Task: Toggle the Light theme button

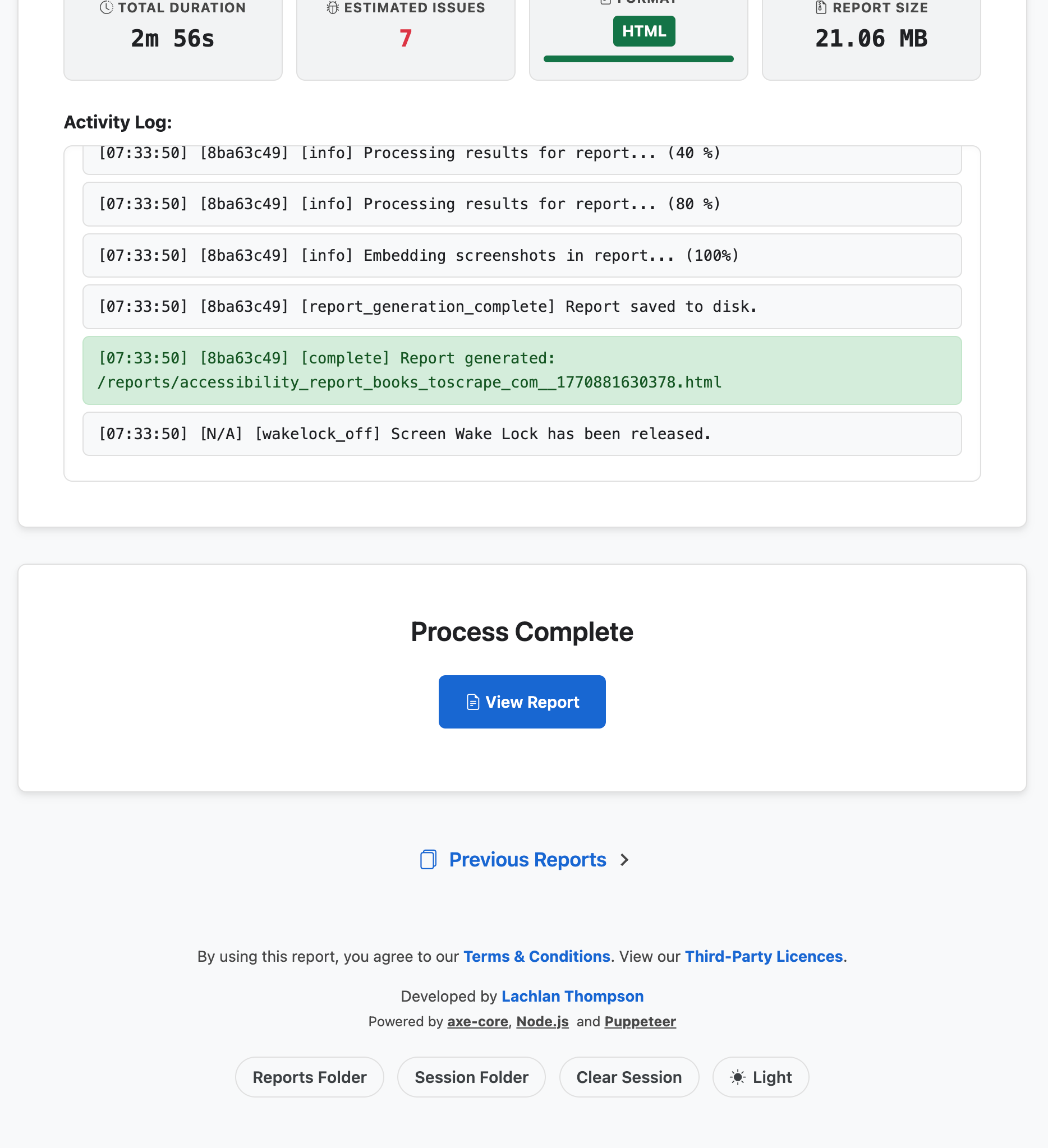Action: pos(760,1077)
